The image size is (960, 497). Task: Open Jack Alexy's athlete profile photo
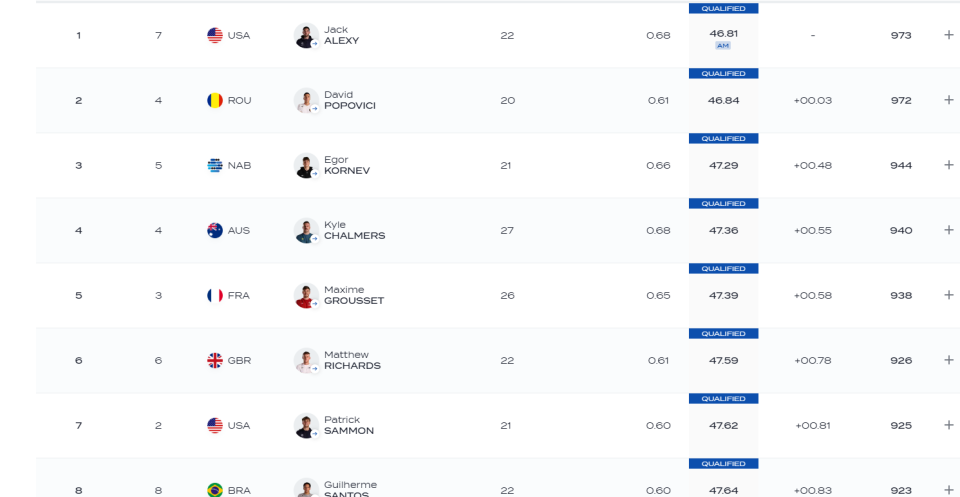(x=306, y=36)
